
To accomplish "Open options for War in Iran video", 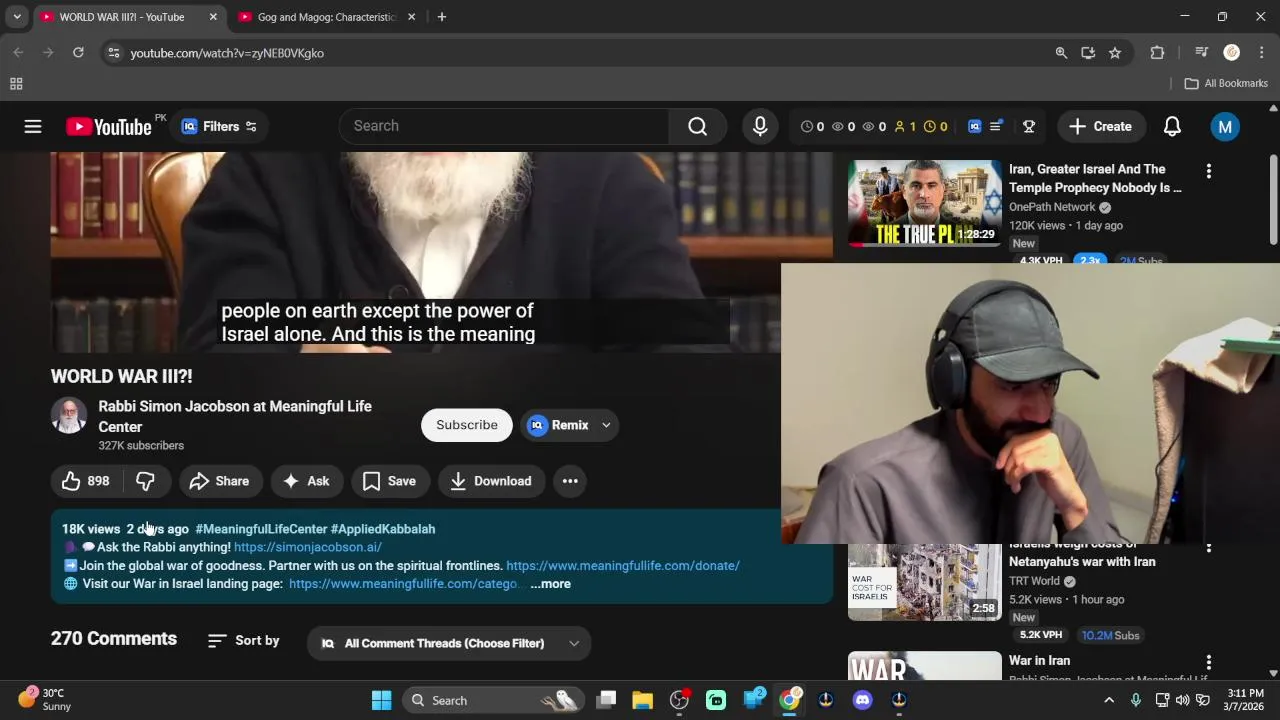I will [x=1209, y=662].
